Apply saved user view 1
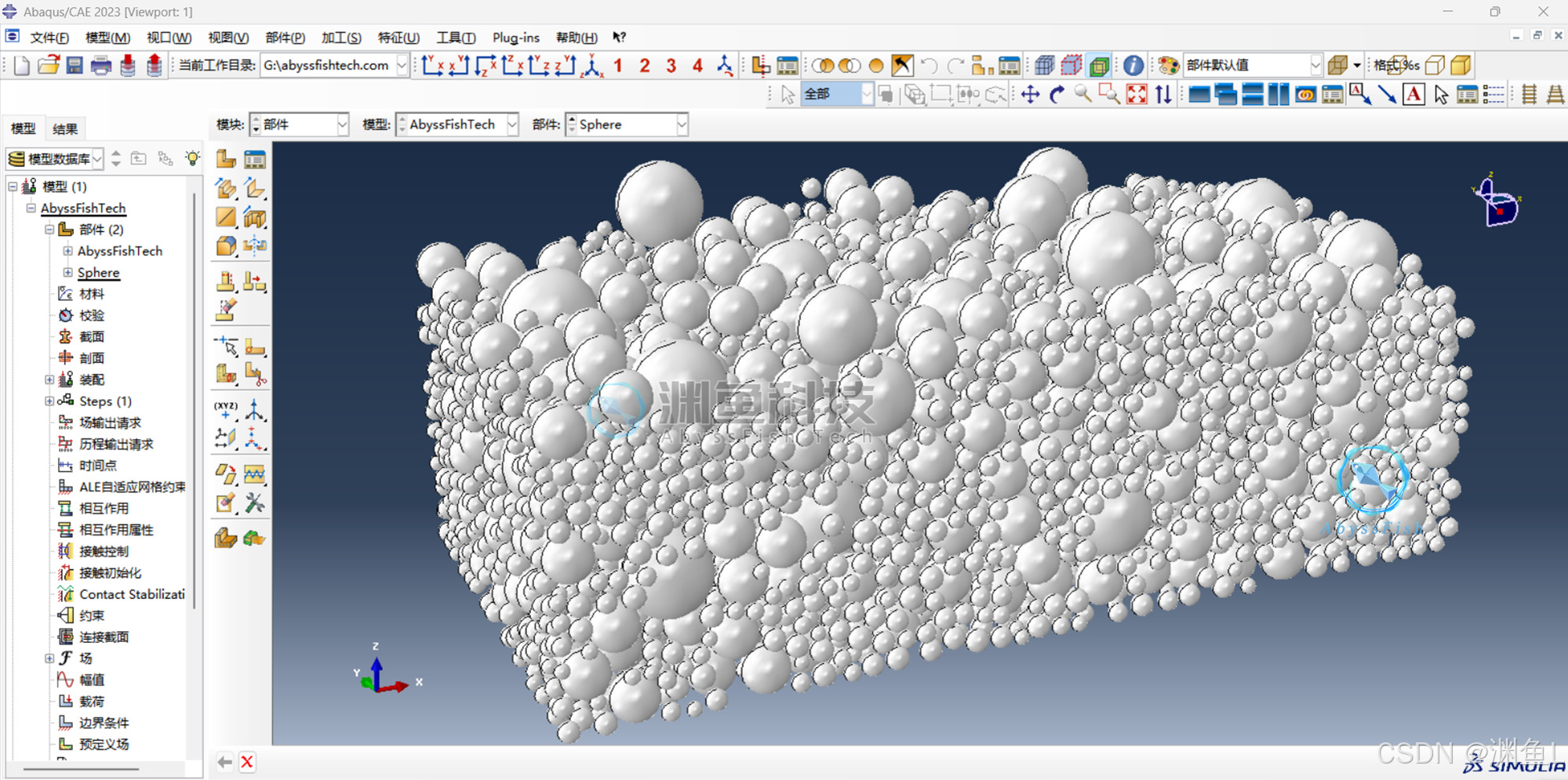 (618, 65)
